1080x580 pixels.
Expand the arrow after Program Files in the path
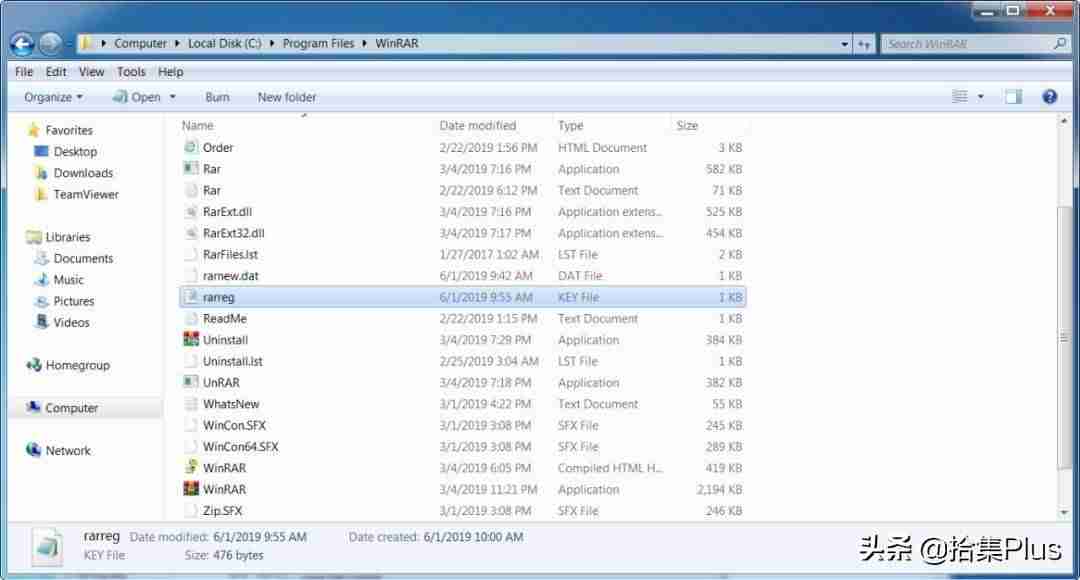364,43
